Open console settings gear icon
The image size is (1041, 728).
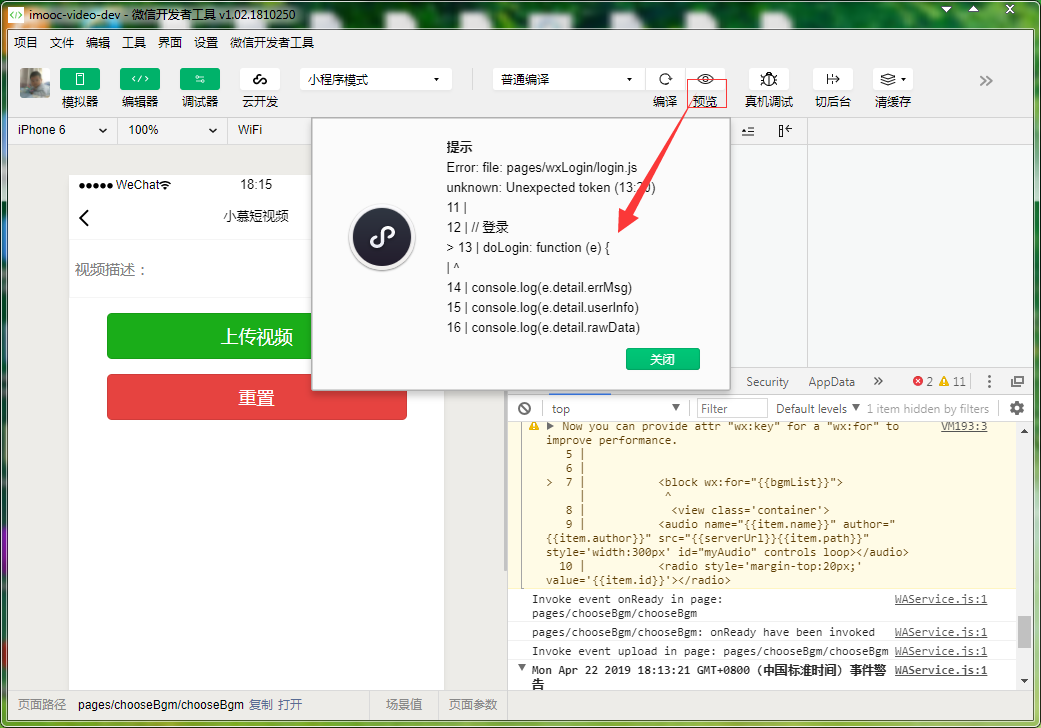[1016, 408]
